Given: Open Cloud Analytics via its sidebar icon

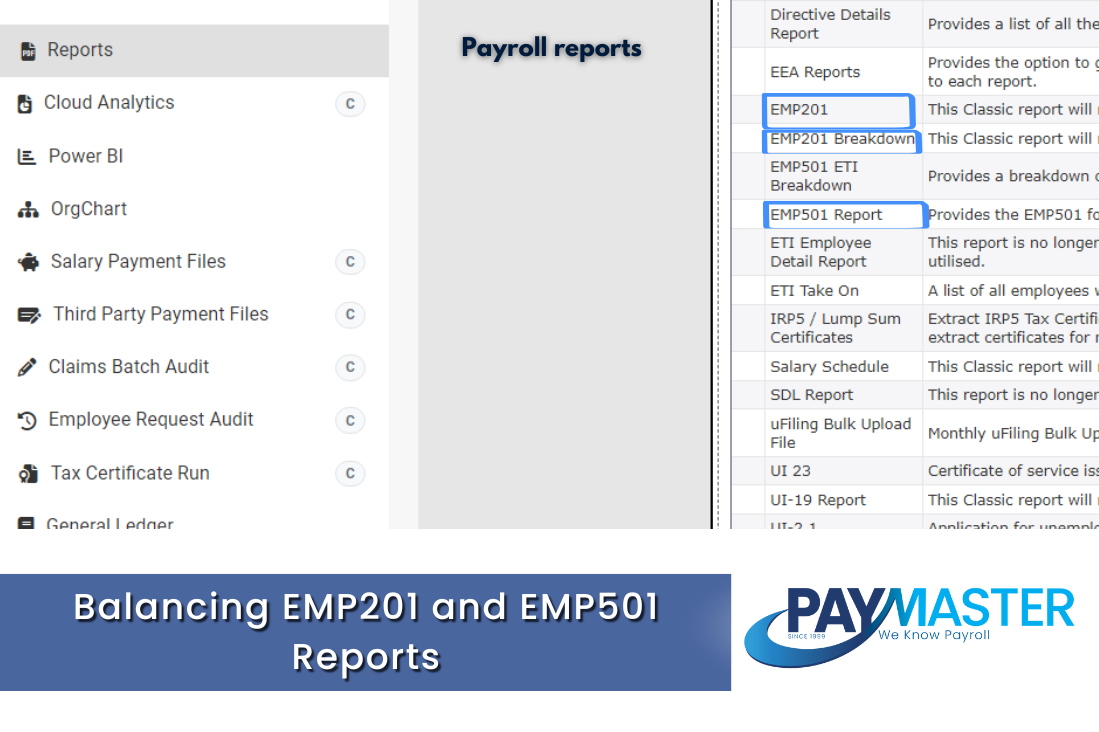Looking at the screenshot, I should click(x=23, y=103).
